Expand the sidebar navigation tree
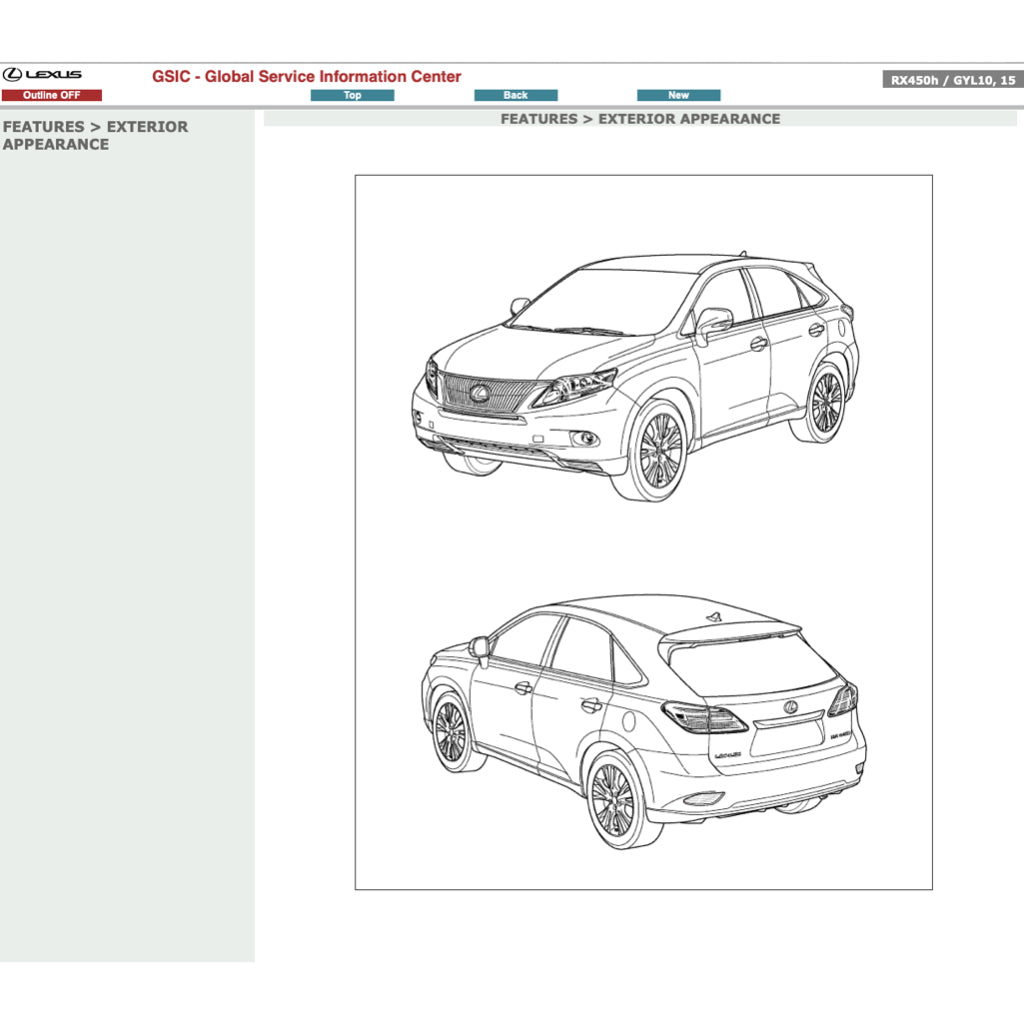Viewport: 1024px width, 1024px height. [95, 135]
